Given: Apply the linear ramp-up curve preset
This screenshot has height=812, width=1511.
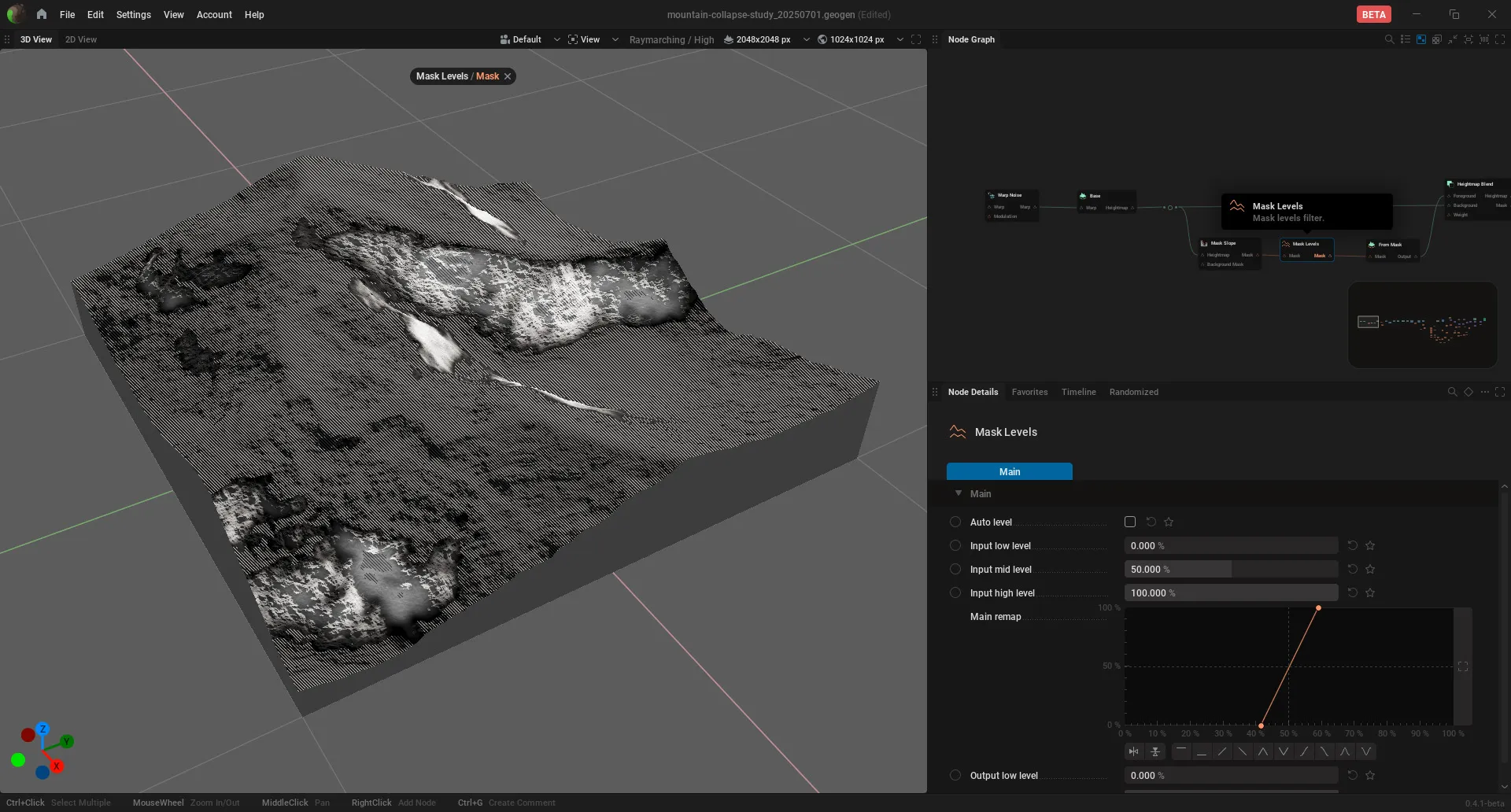Looking at the screenshot, I should [x=1222, y=751].
